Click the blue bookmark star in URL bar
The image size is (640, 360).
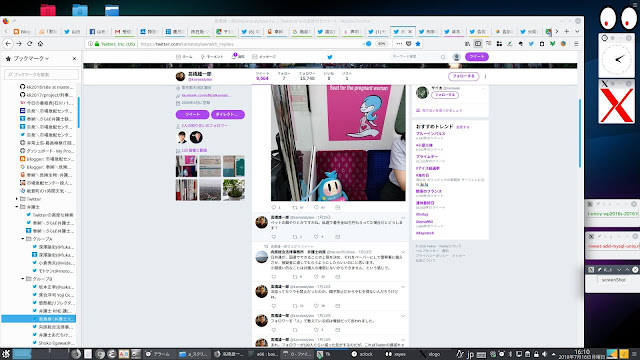click(x=418, y=44)
